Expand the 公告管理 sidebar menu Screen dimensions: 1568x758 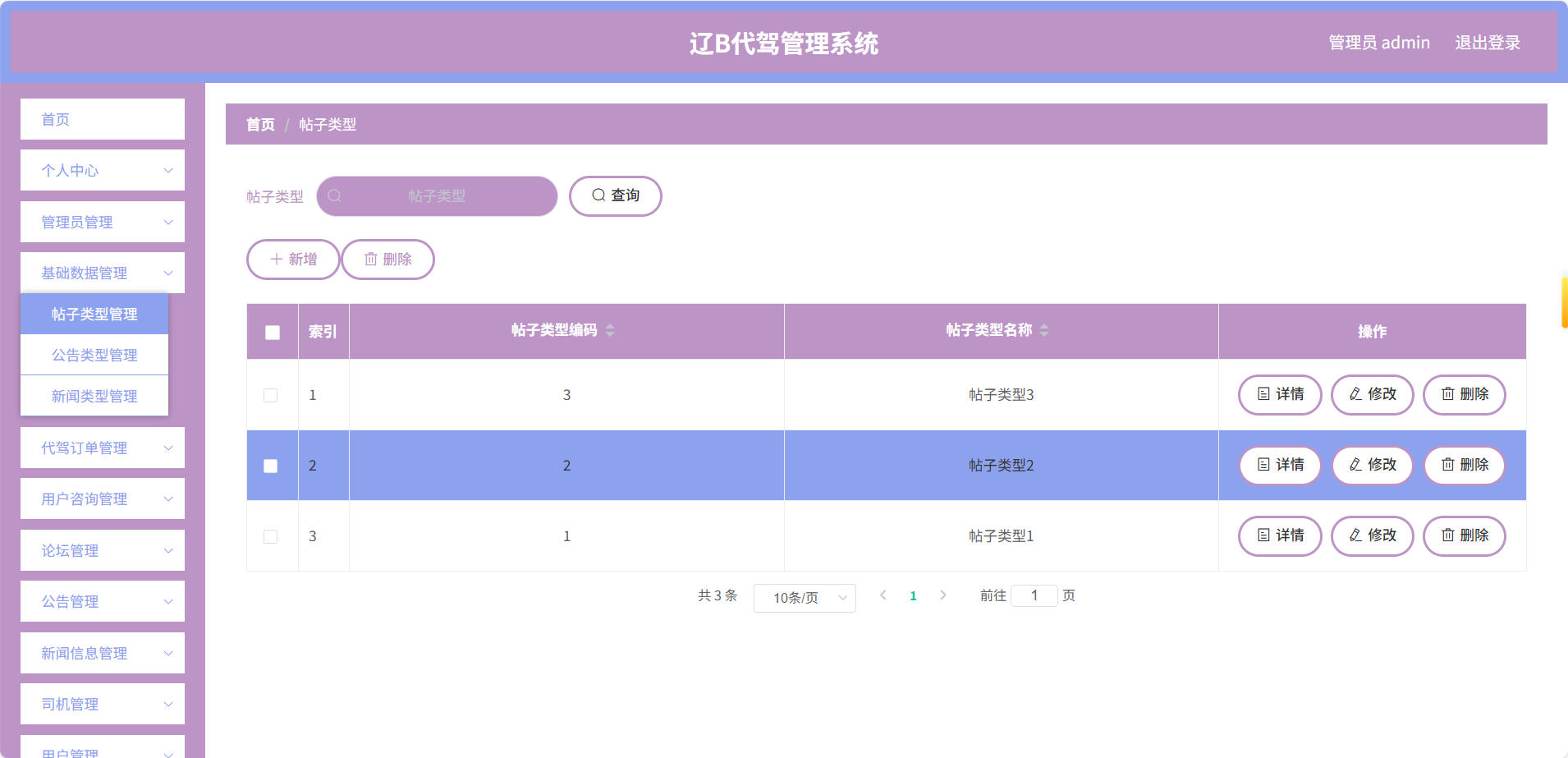tap(103, 601)
